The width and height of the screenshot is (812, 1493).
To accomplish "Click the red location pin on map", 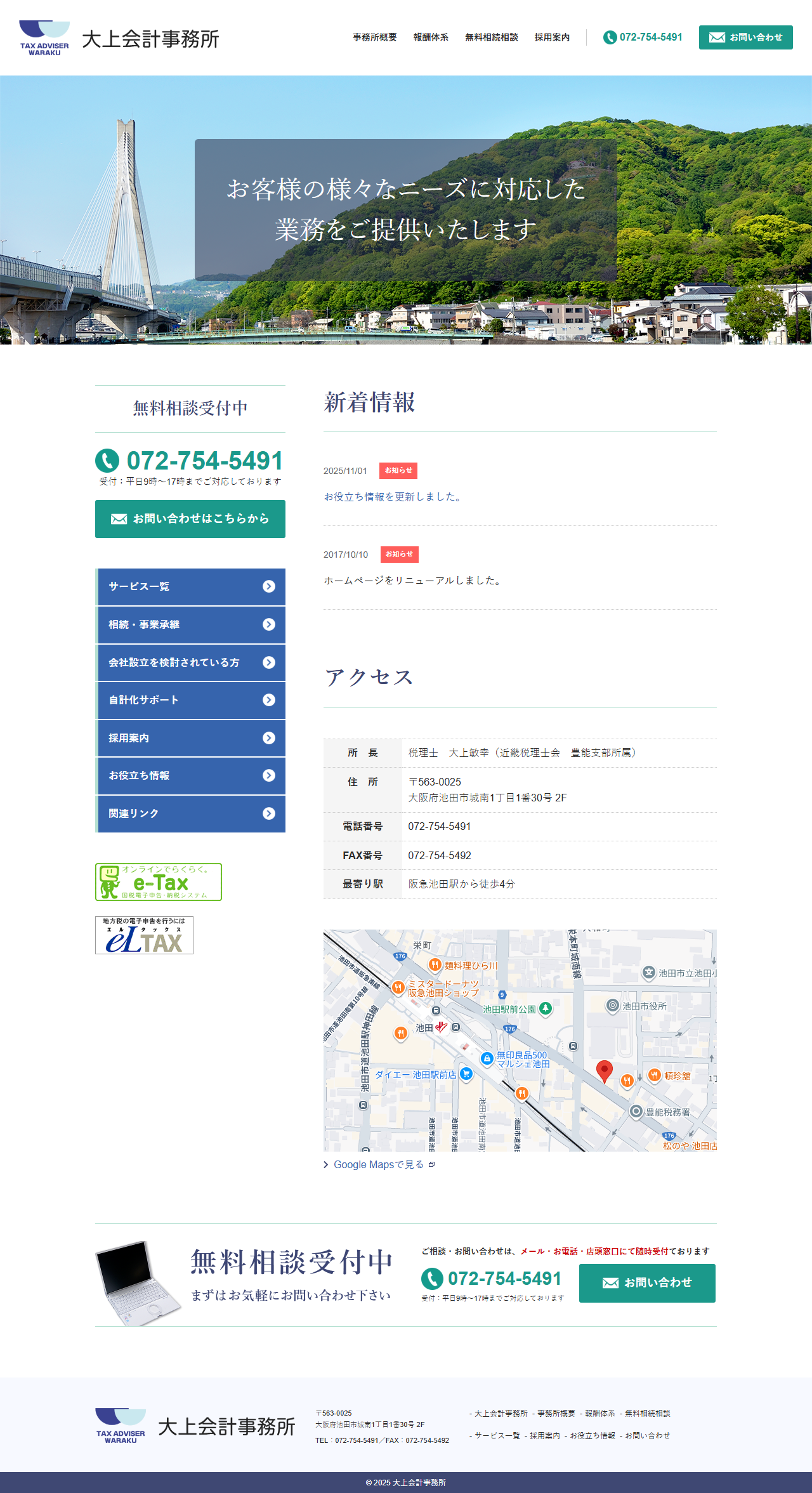I will (x=605, y=1070).
